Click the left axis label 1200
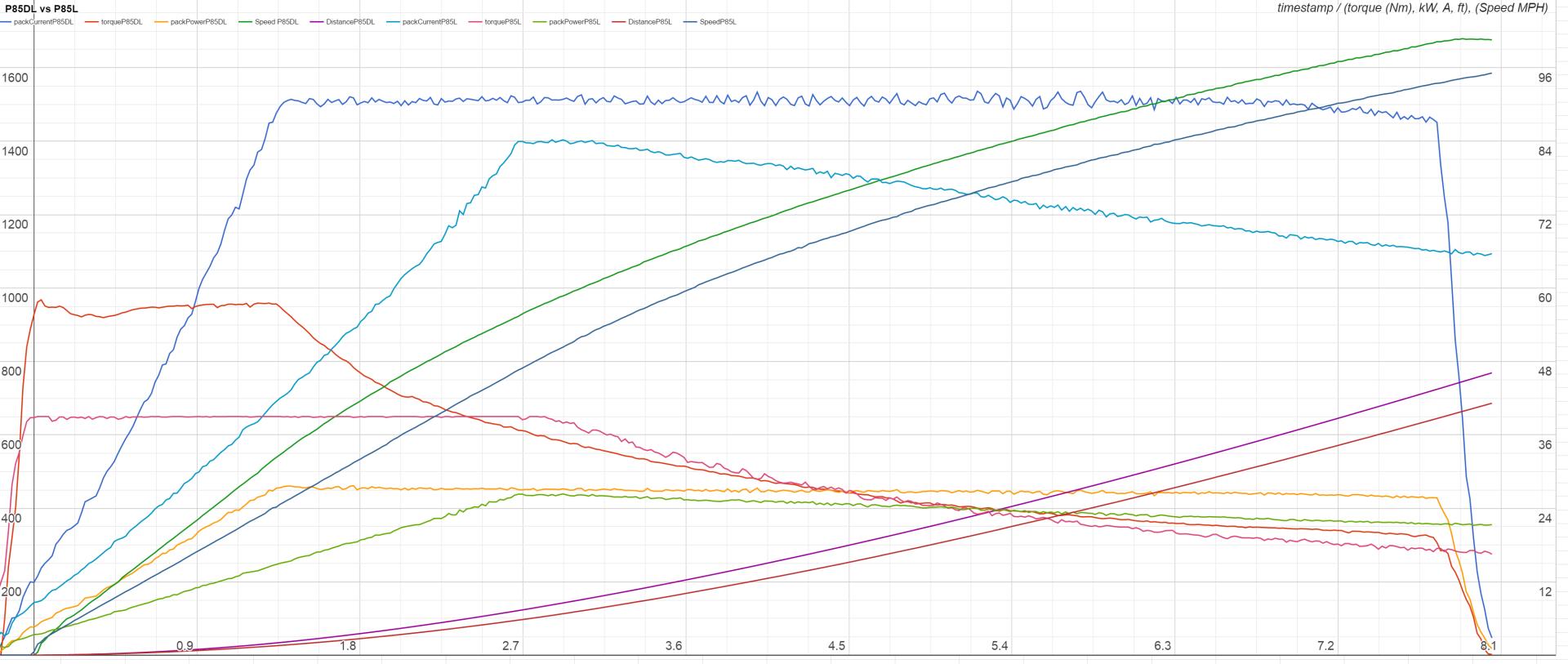Viewport: 1568px width, 664px height. [15, 225]
